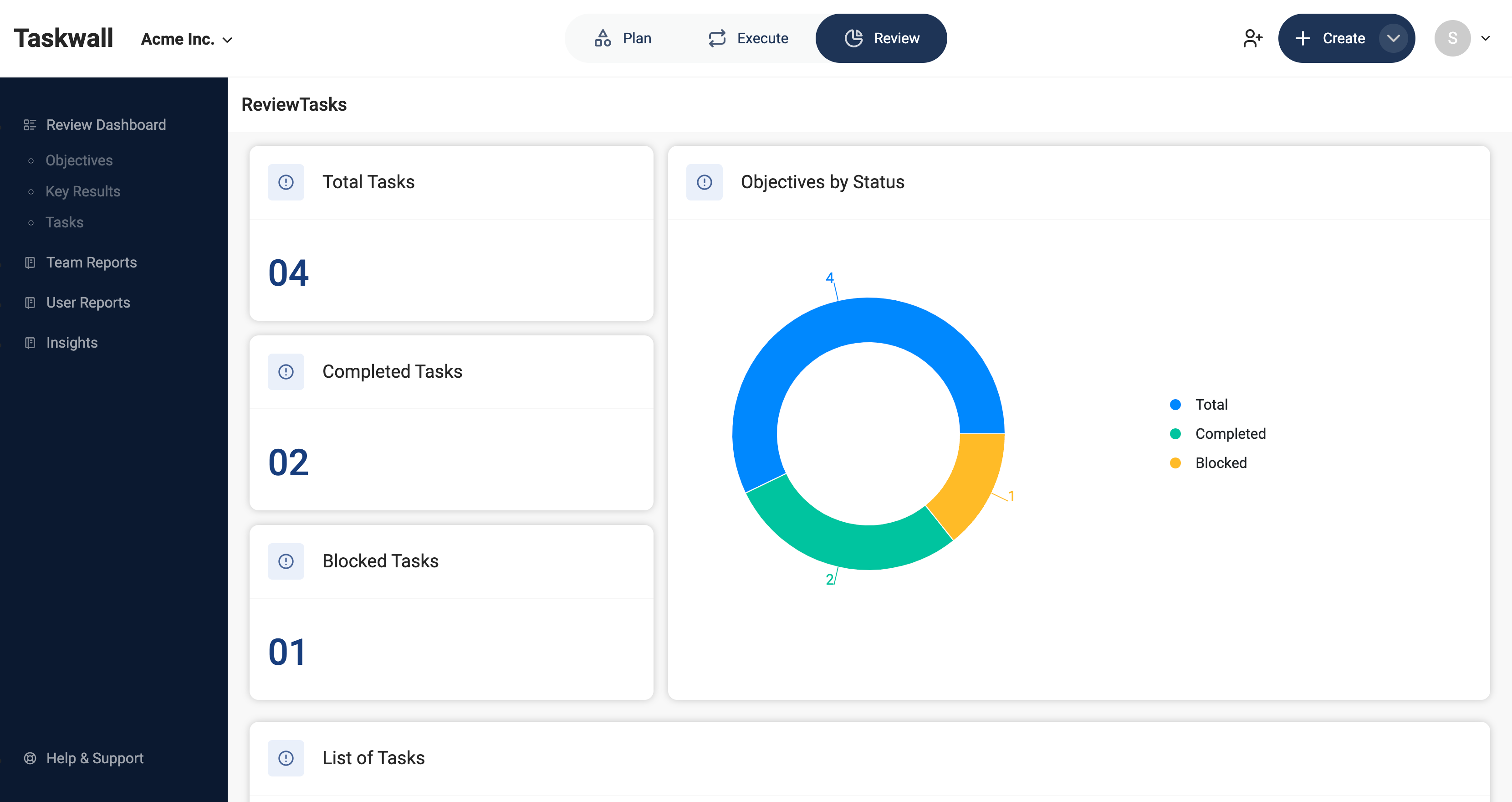1512x802 pixels.
Task: Switch to the Execute tab
Action: pos(748,37)
